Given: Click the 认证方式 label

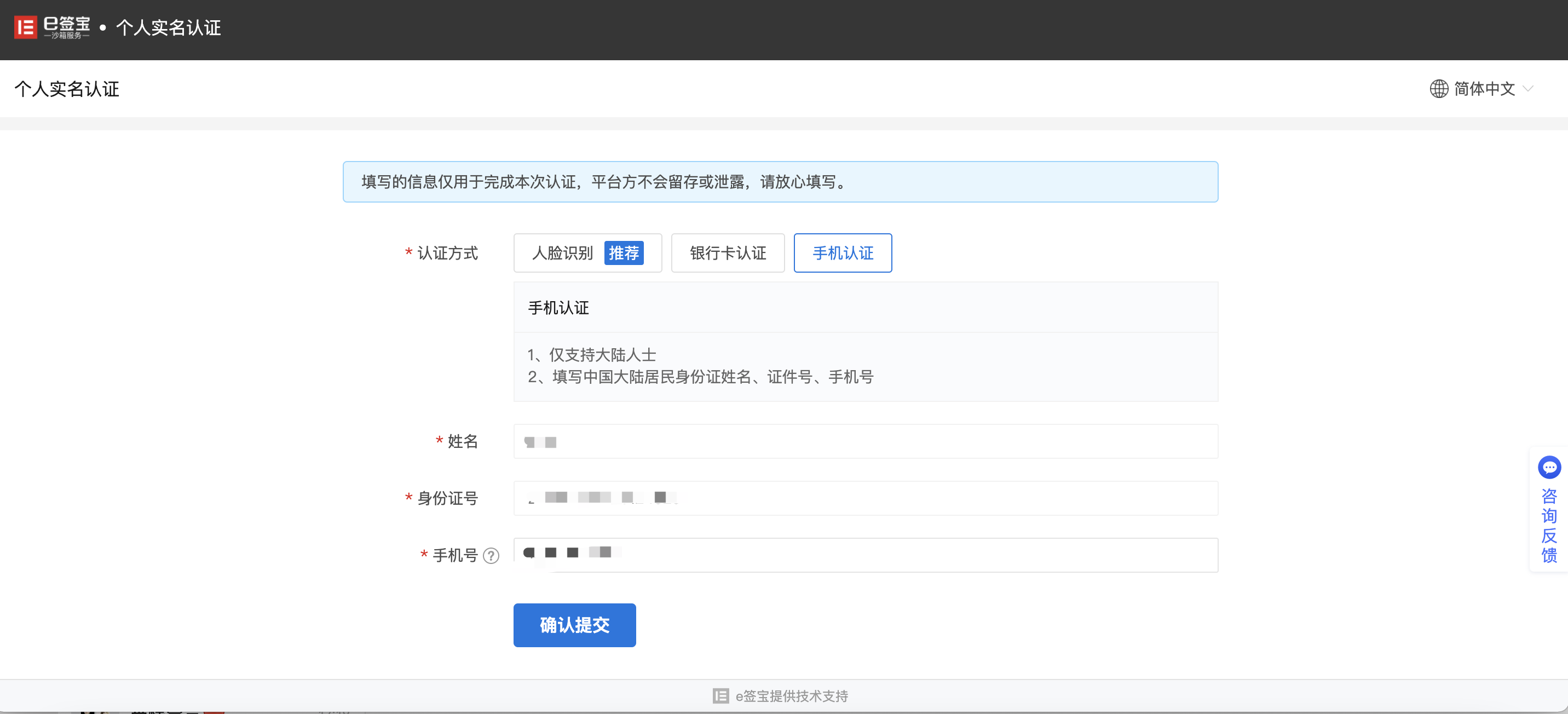Looking at the screenshot, I should coord(447,252).
